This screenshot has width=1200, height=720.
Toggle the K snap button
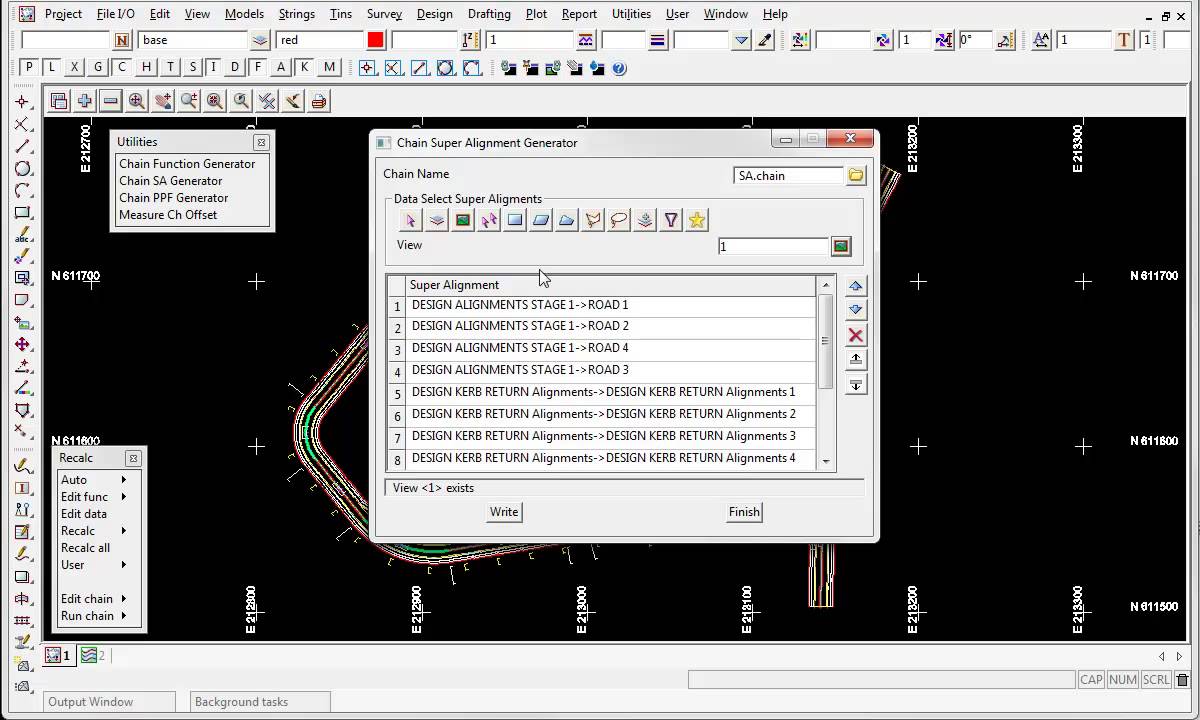[x=305, y=67]
